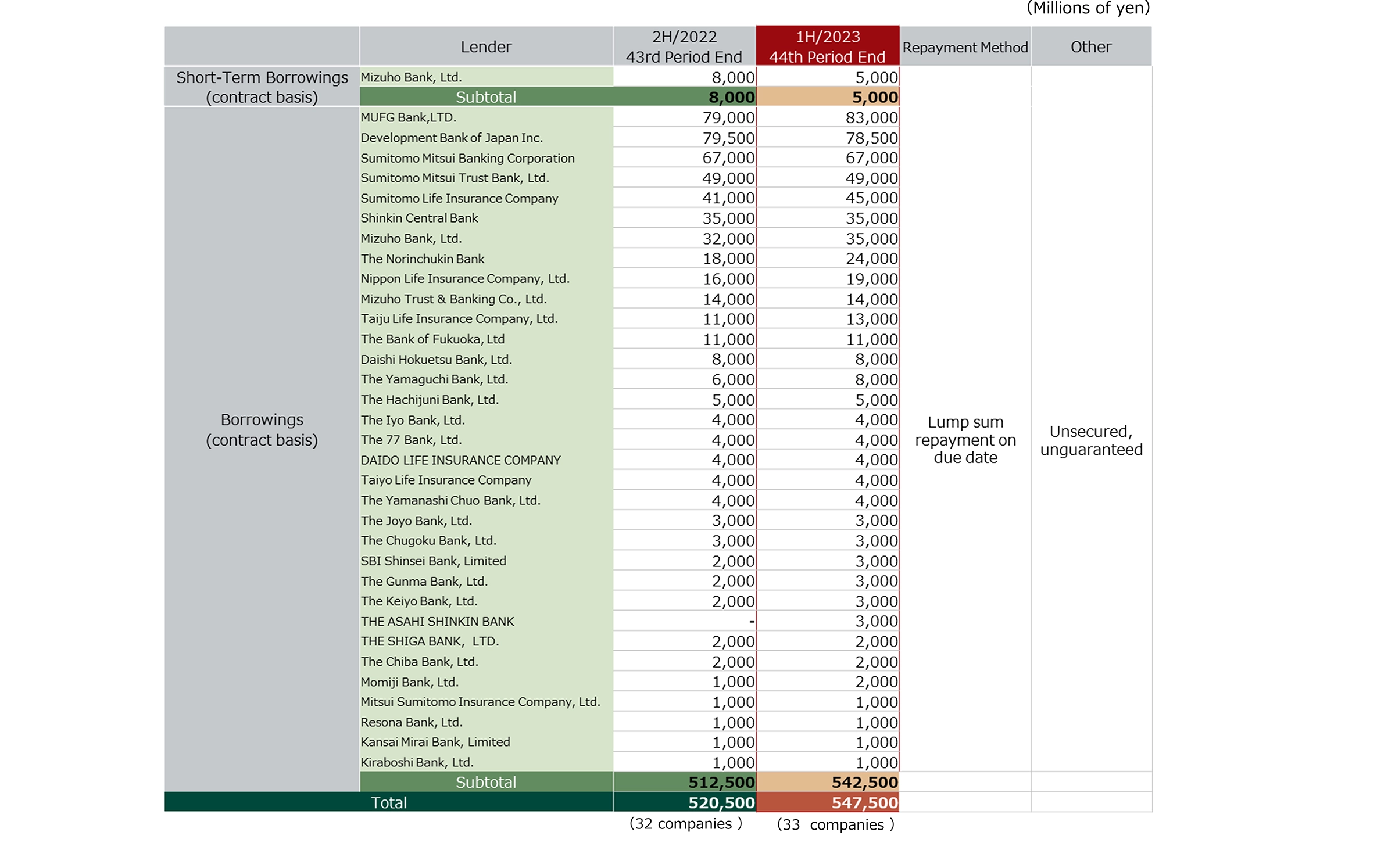Select The Keiyo Bank, Ltd. row
Screen dimensions: 1395x868
[629, 601]
